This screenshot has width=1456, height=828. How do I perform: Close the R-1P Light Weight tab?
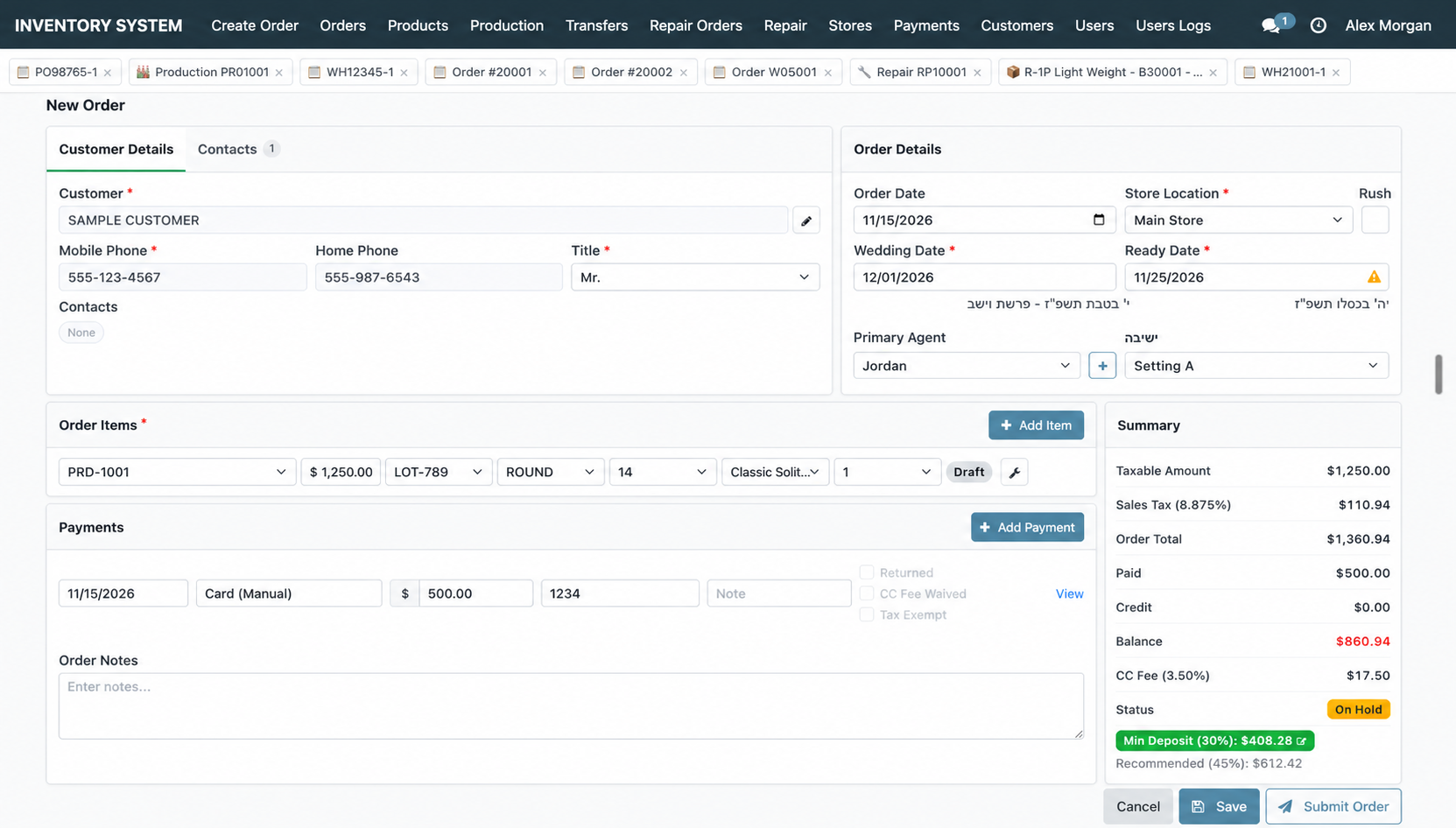click(x=1213, y=73)
